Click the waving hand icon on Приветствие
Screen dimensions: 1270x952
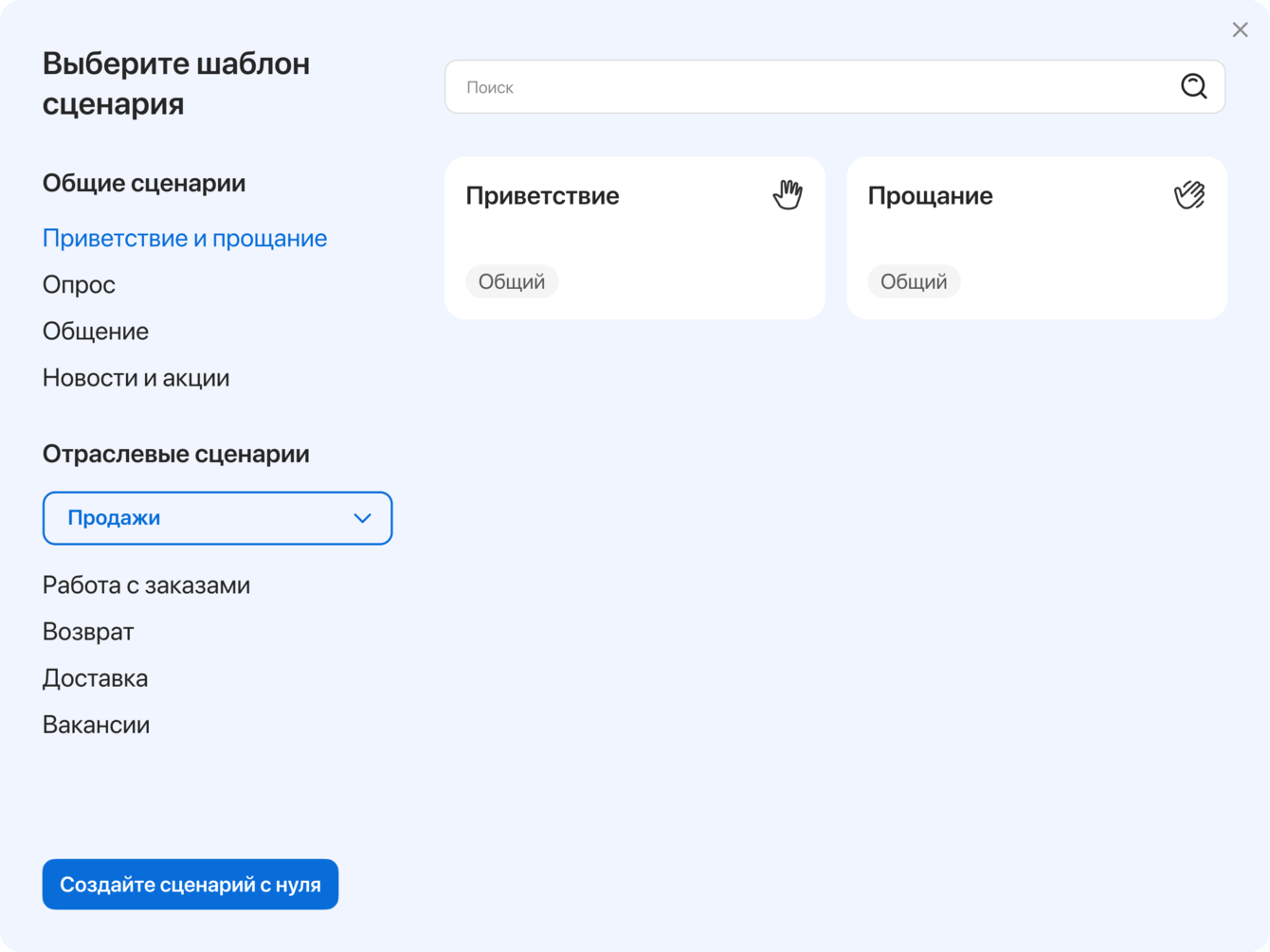[x=787, y=195]
